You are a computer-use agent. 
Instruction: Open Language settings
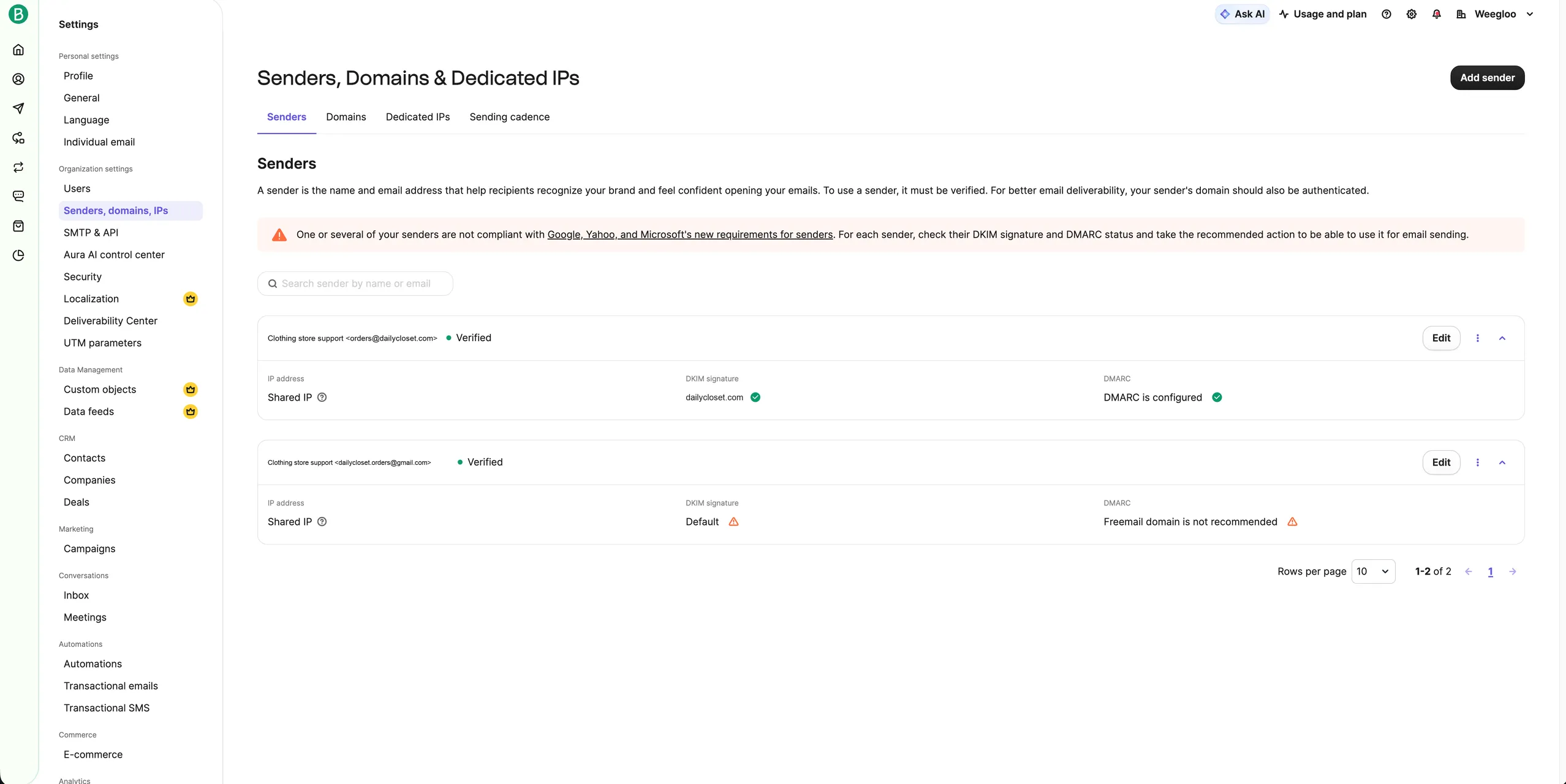coord(86,120)
